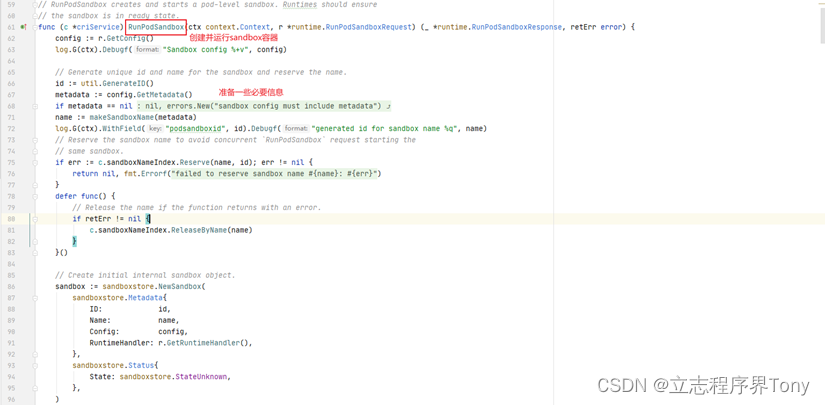This screenshot has width=825, height=405.
Task: Click the RunPodSandboxResponse return type
Action: click(x=516, y=27)
